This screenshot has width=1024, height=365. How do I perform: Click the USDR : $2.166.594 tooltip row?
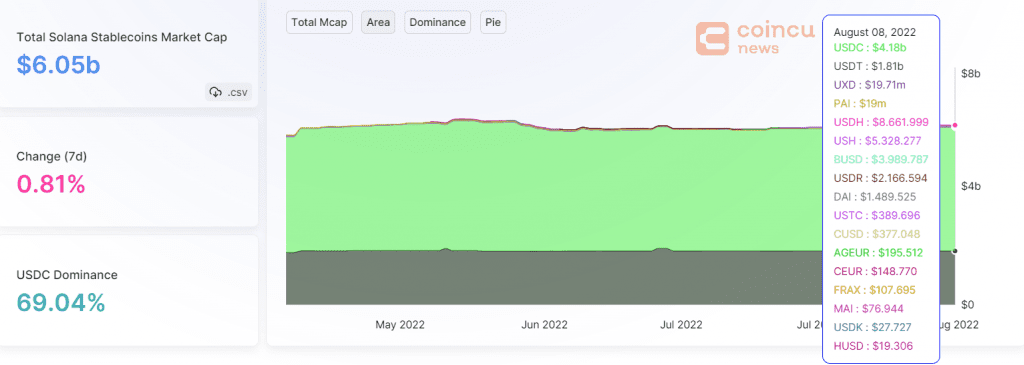pos(880,178)
